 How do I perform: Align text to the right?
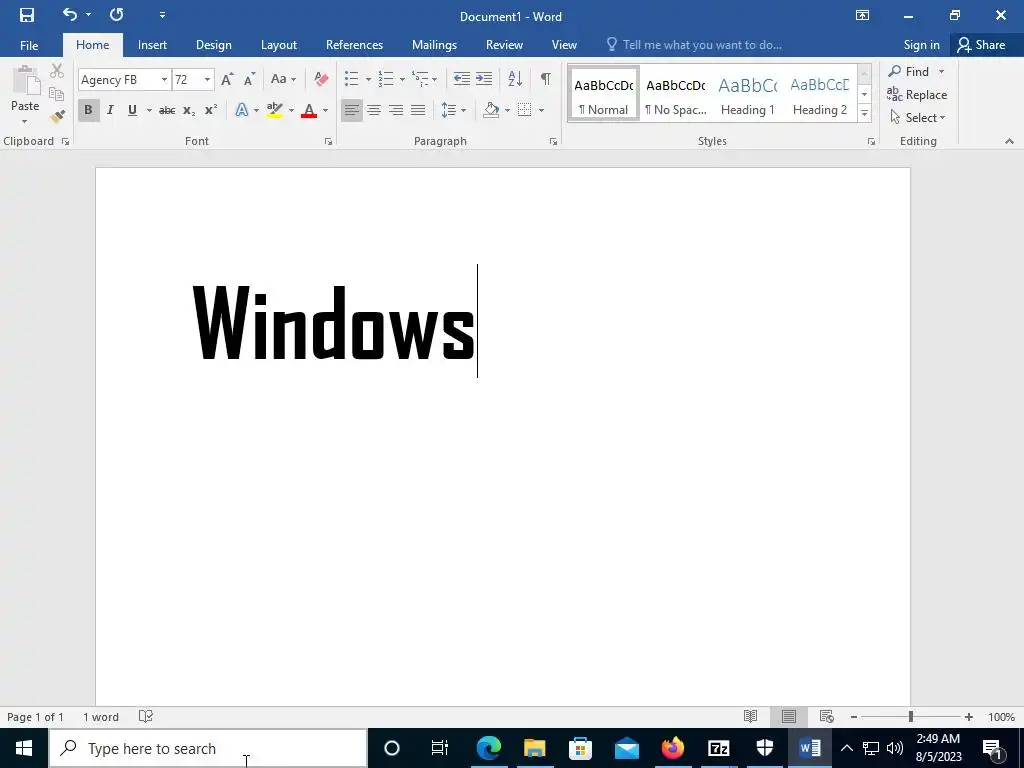point(396,110)
